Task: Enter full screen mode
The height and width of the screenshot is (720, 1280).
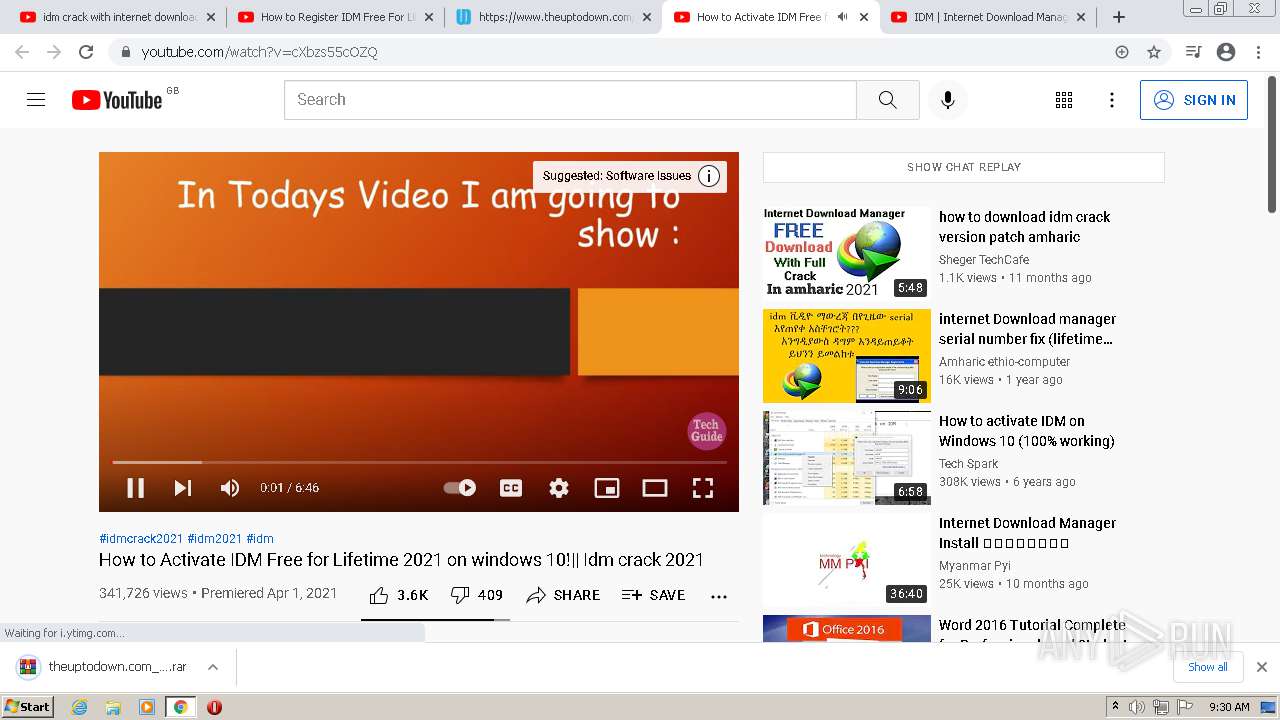Action: (x=703, y=488)
